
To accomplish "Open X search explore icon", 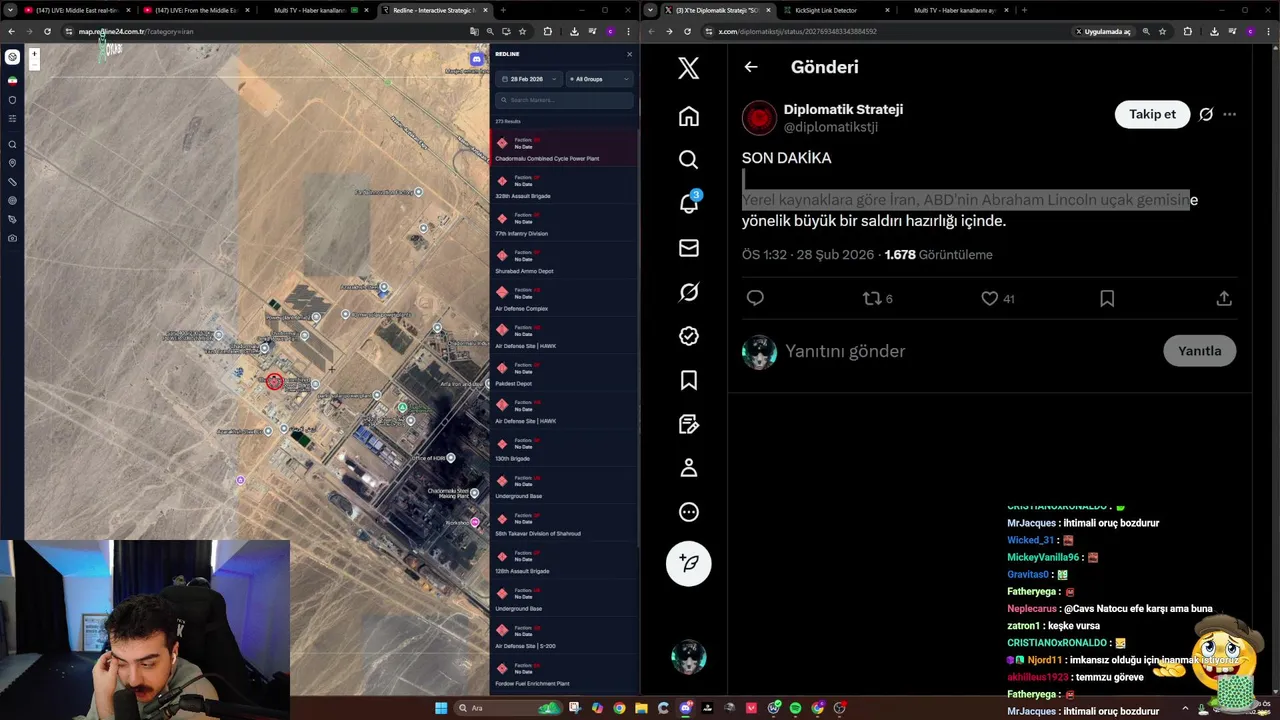I will click(x=688, y=160).
